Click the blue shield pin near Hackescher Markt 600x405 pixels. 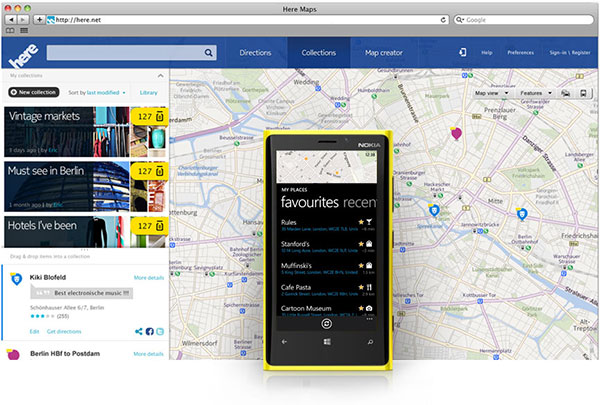click(x=434, y=210)
